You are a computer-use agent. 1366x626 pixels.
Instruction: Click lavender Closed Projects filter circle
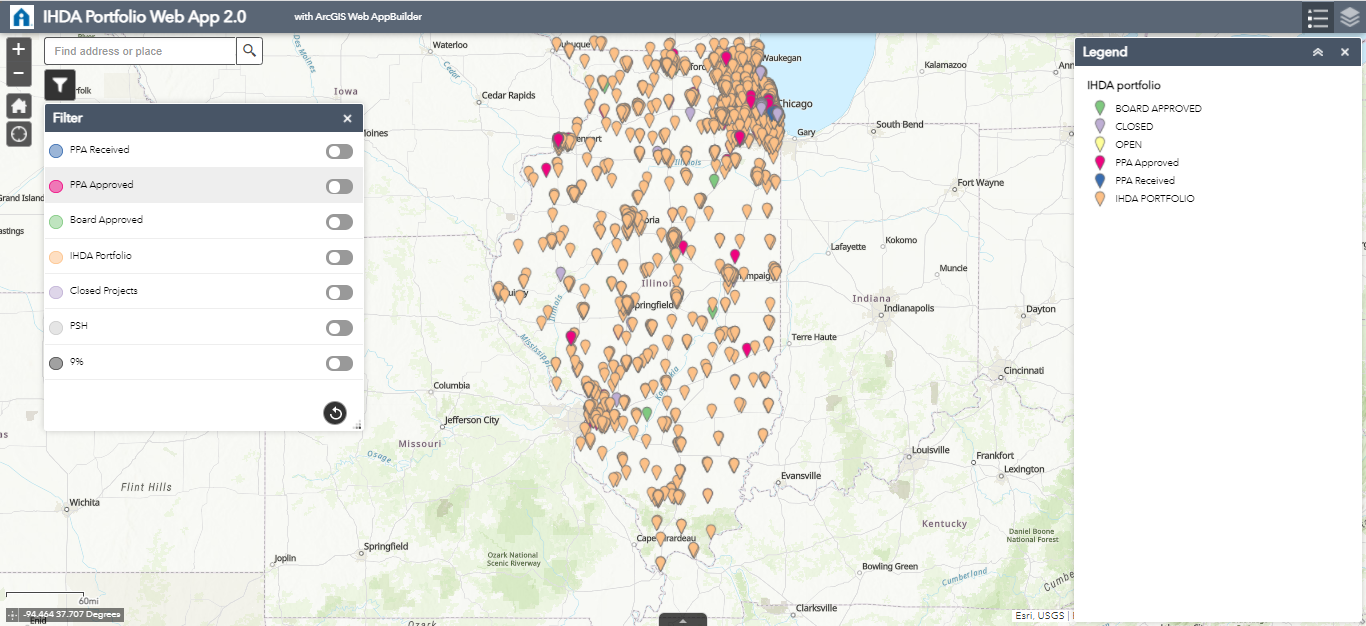coord(56,292)
